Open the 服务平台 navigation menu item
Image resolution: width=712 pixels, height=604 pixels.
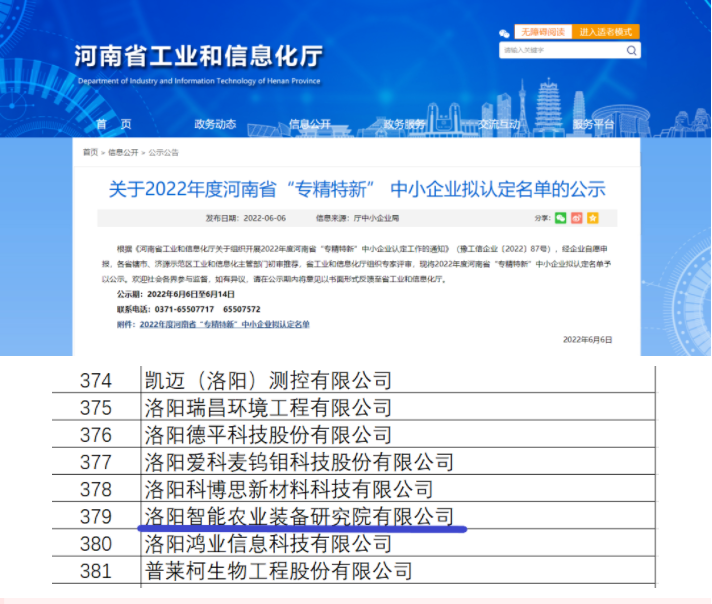[x=593, y=124]
